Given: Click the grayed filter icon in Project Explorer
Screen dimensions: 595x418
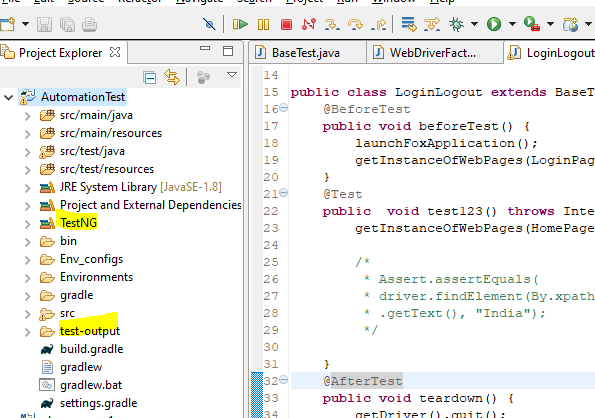Looking at the screenshot, I should [203, 77].
